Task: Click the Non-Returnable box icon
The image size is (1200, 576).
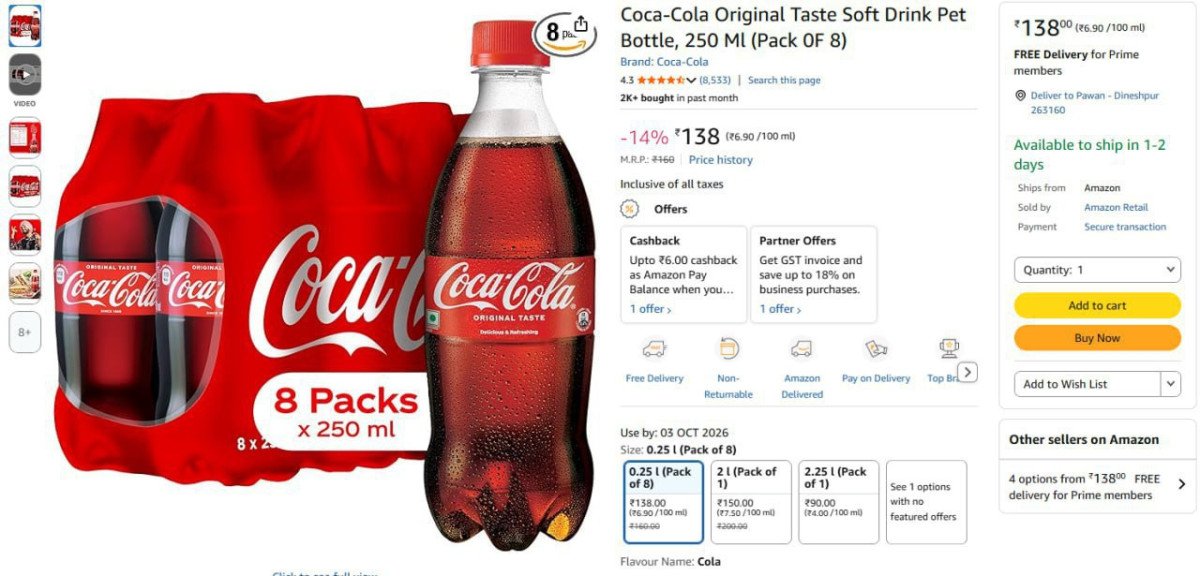Action: tap(728, 349)
